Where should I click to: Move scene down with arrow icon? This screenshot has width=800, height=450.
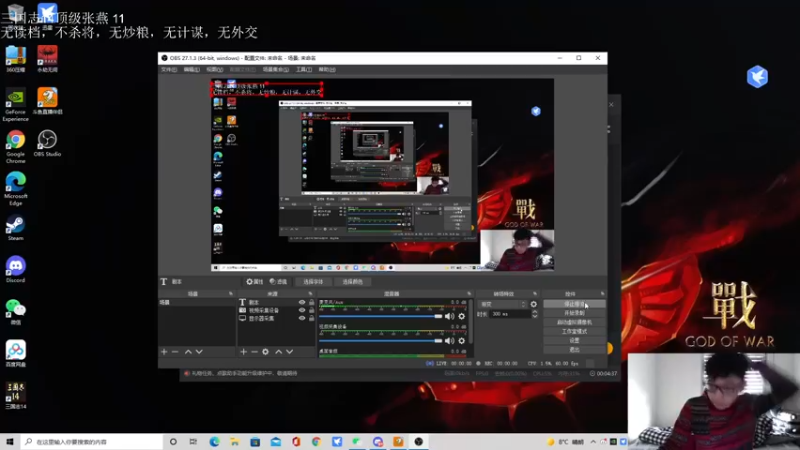[199, 352]
